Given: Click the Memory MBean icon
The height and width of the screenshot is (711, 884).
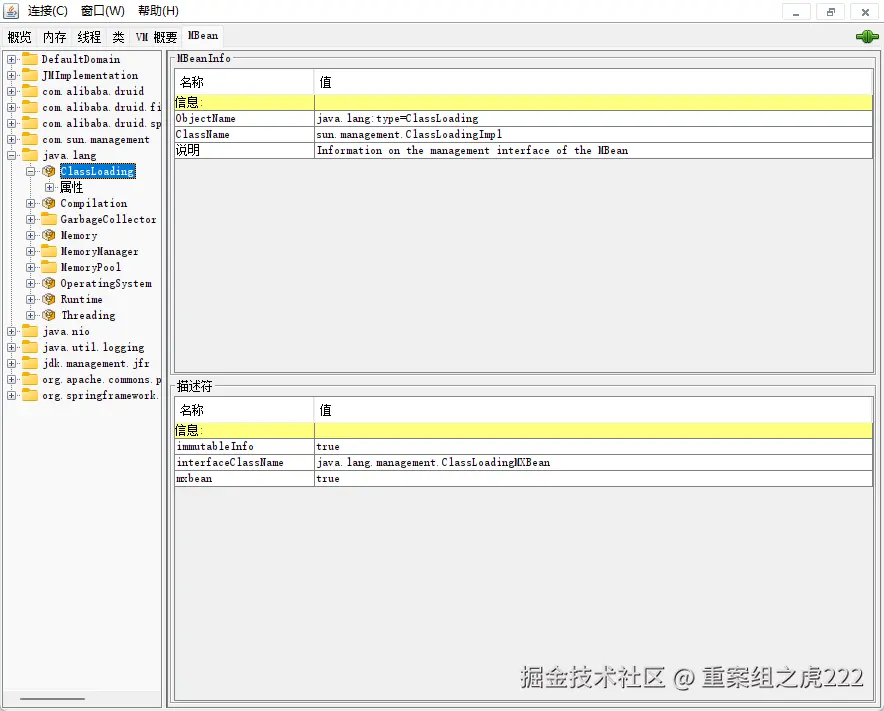Looking at the screenshot, I should (49, 235).
